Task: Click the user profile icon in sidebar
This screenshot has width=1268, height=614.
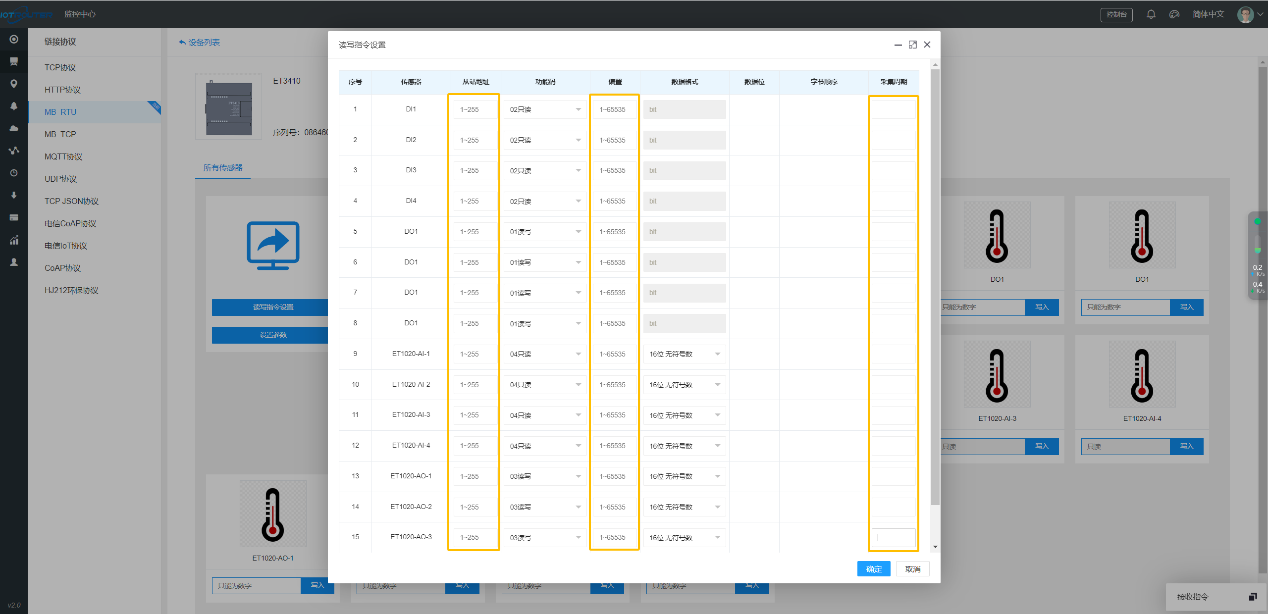Action: tap(13, 262)
